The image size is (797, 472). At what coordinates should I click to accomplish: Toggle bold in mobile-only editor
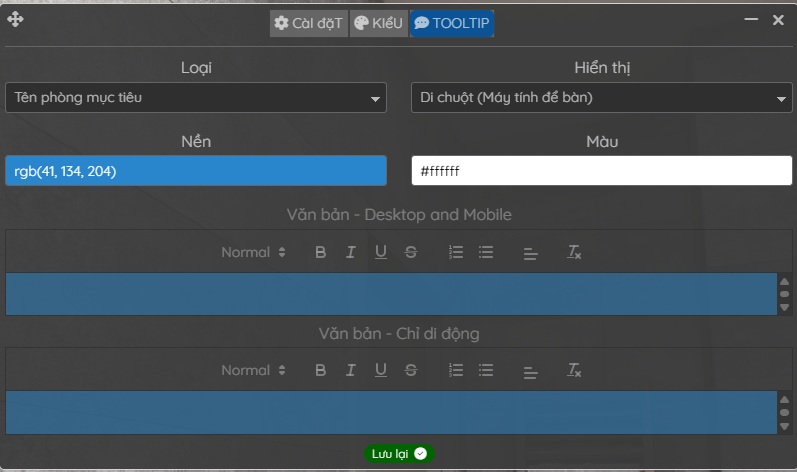[320, 370]
